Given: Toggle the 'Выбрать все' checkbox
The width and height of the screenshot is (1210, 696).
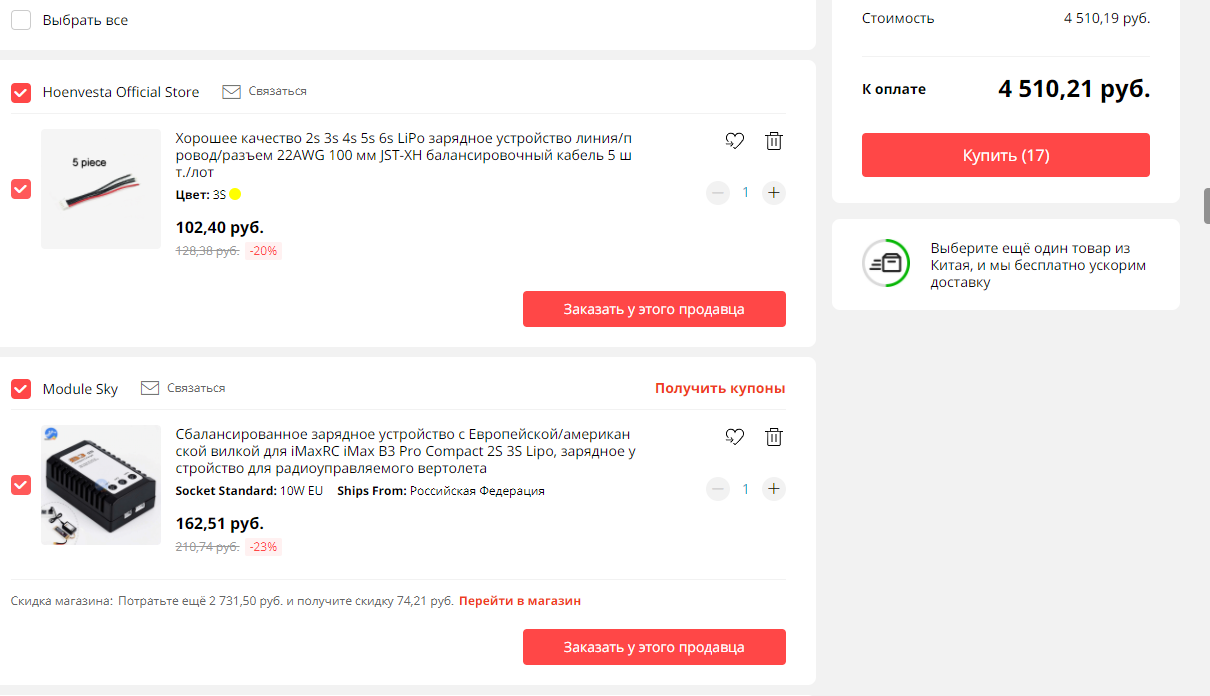Looking at the screenshot, I should pos(21,20).
